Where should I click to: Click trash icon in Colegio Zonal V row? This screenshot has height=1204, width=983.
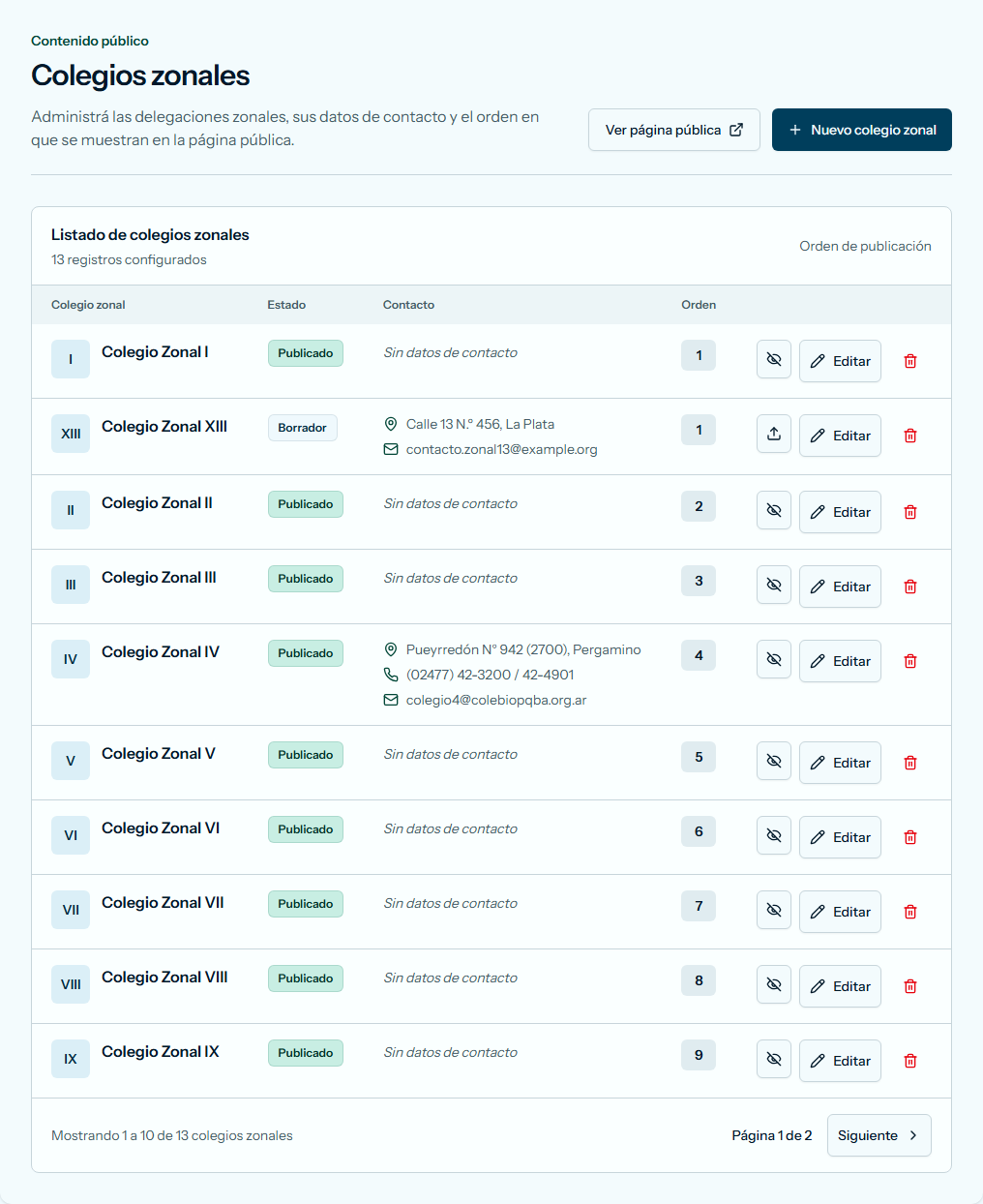[910, 763]
